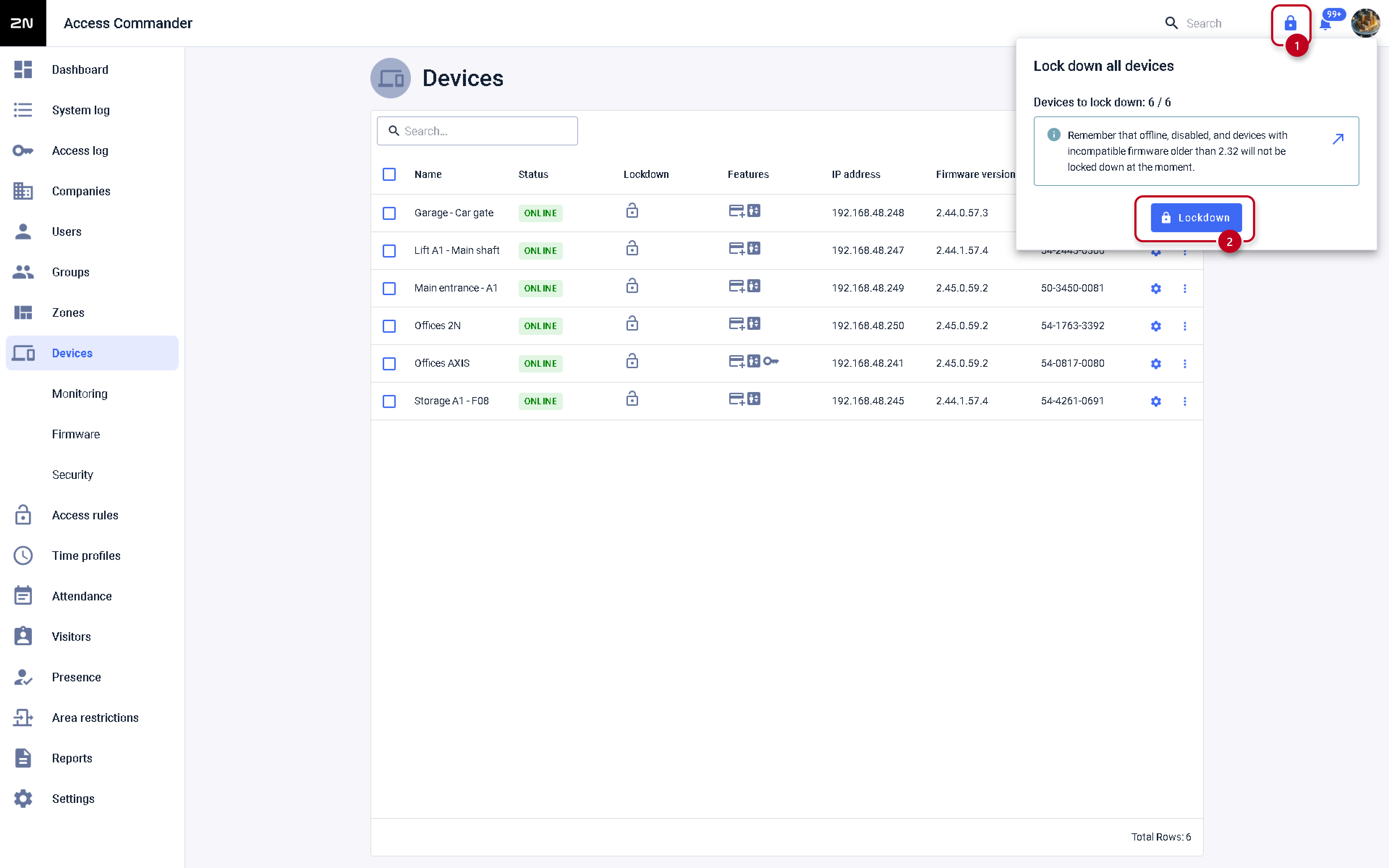Open settings gear for Offices AXIS

pyautogui.click(x=1155, y=363)
